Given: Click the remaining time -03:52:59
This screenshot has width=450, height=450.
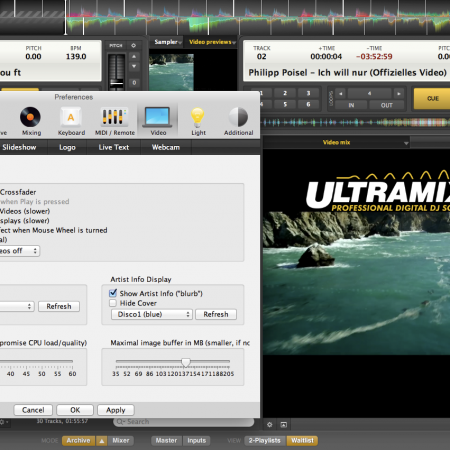Looking at the screenshot, I should click(374, 56).
